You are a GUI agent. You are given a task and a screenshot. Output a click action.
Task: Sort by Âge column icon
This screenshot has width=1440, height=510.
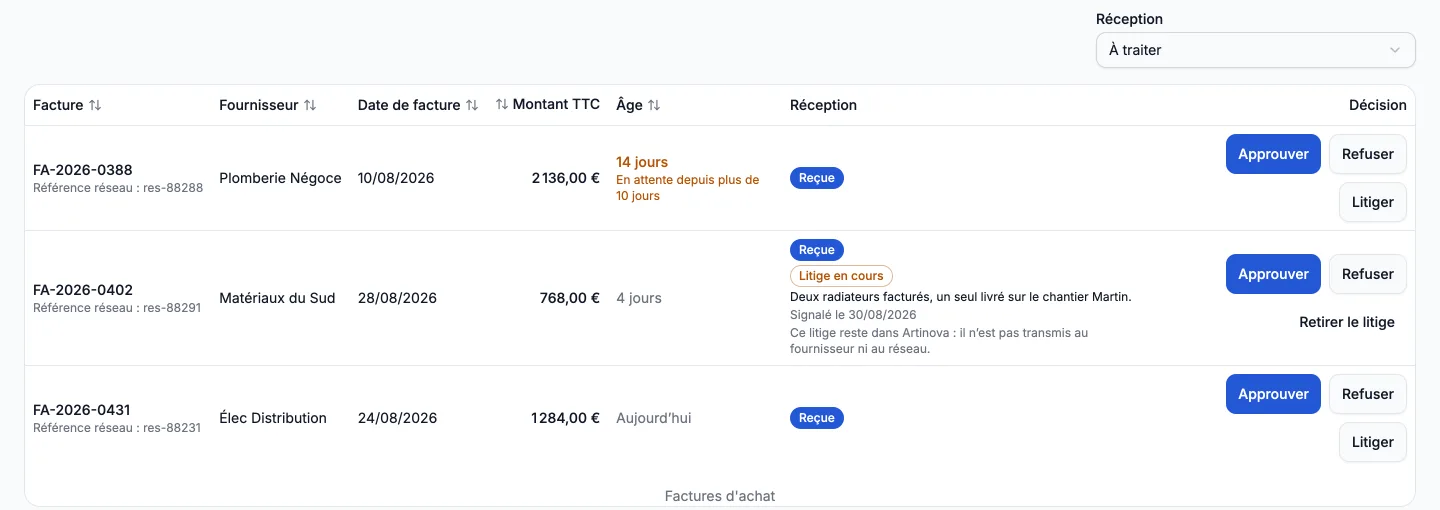654,105
